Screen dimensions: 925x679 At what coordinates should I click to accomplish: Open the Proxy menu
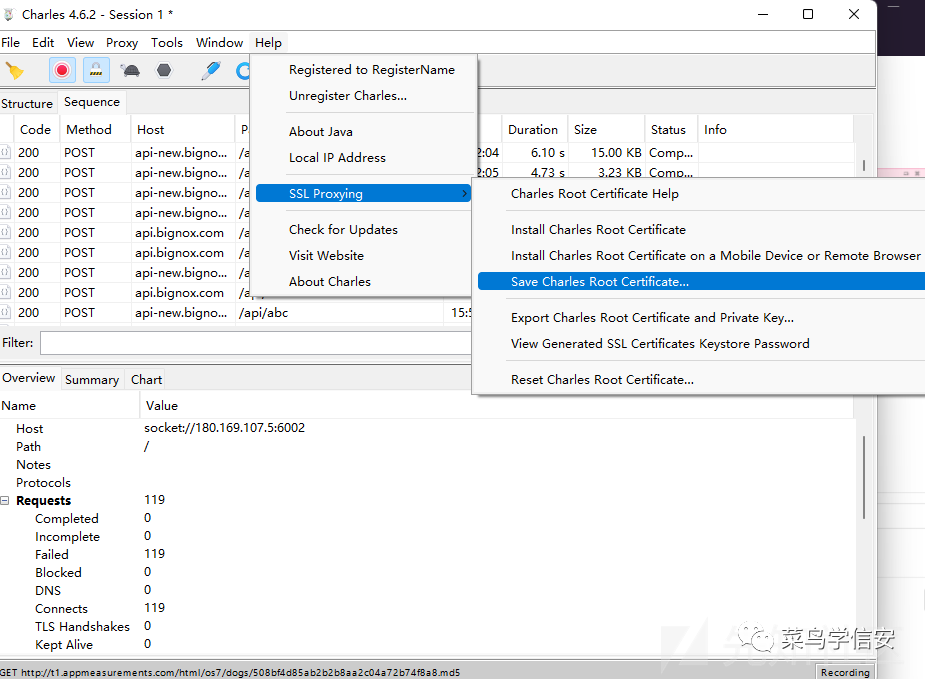[x=122, y=42]
